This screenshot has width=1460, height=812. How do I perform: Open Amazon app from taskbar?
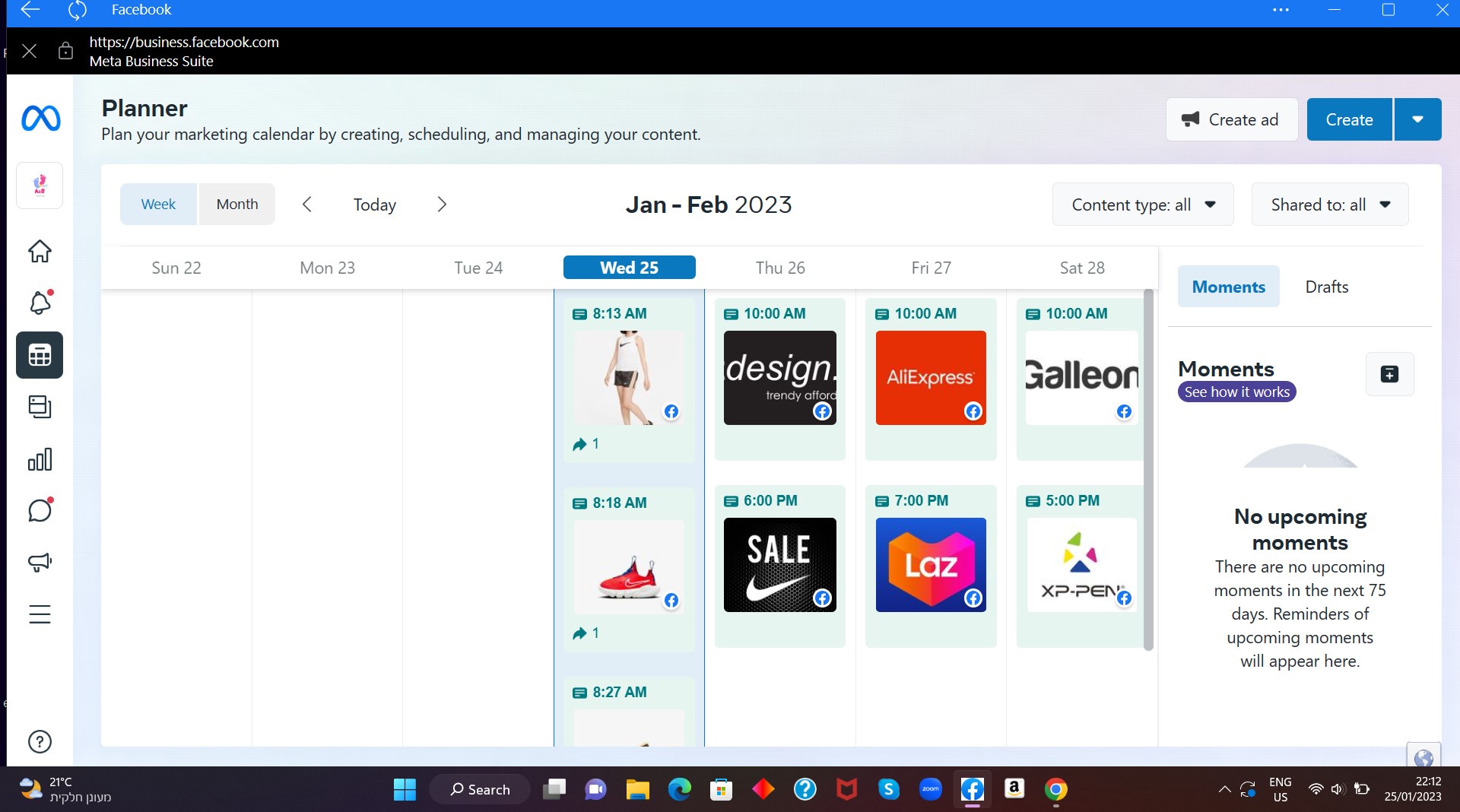tap(1014, 790)
